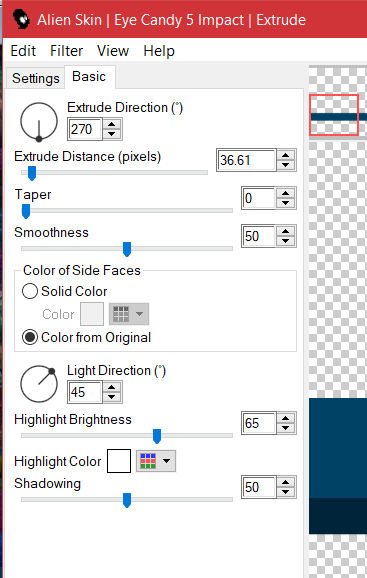367x578 pixels.
Task: Increase Taper value with up arrow
Action: pyautogui.click(x=286, y=193)
